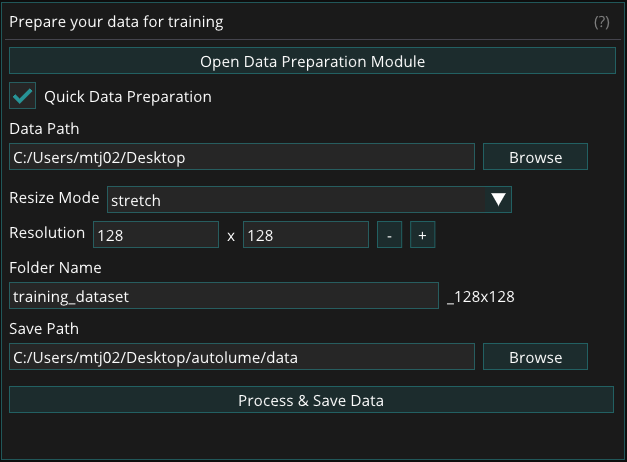Select the resolution width field

point(155,235)
